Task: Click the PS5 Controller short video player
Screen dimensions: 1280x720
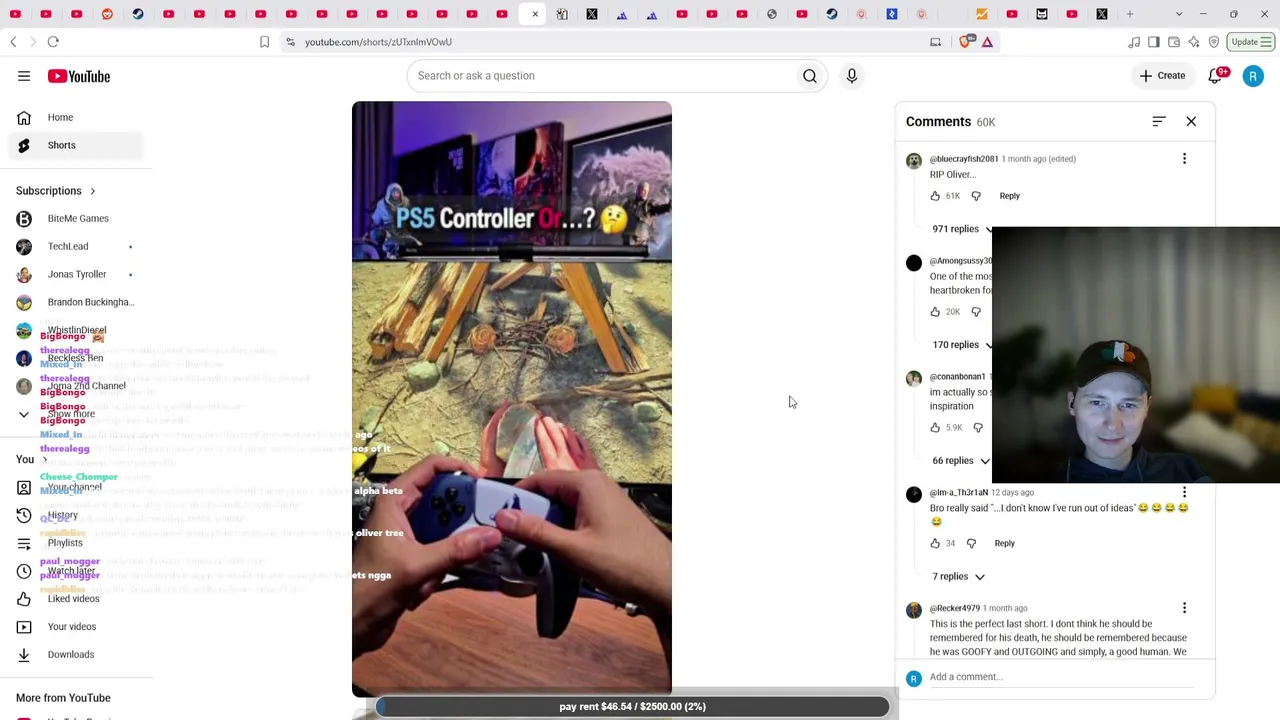Action: pos(512,399)
